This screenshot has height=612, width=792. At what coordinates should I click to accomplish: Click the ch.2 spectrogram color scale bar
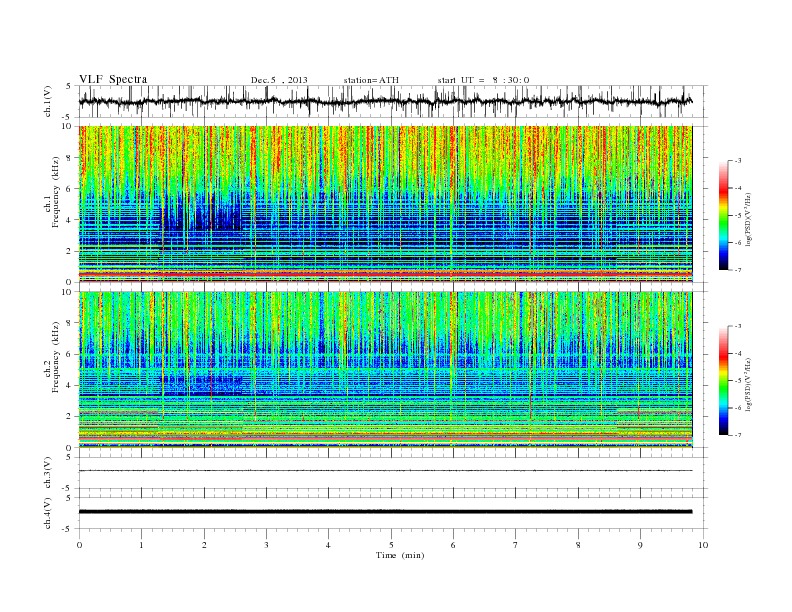coord(723,381)
